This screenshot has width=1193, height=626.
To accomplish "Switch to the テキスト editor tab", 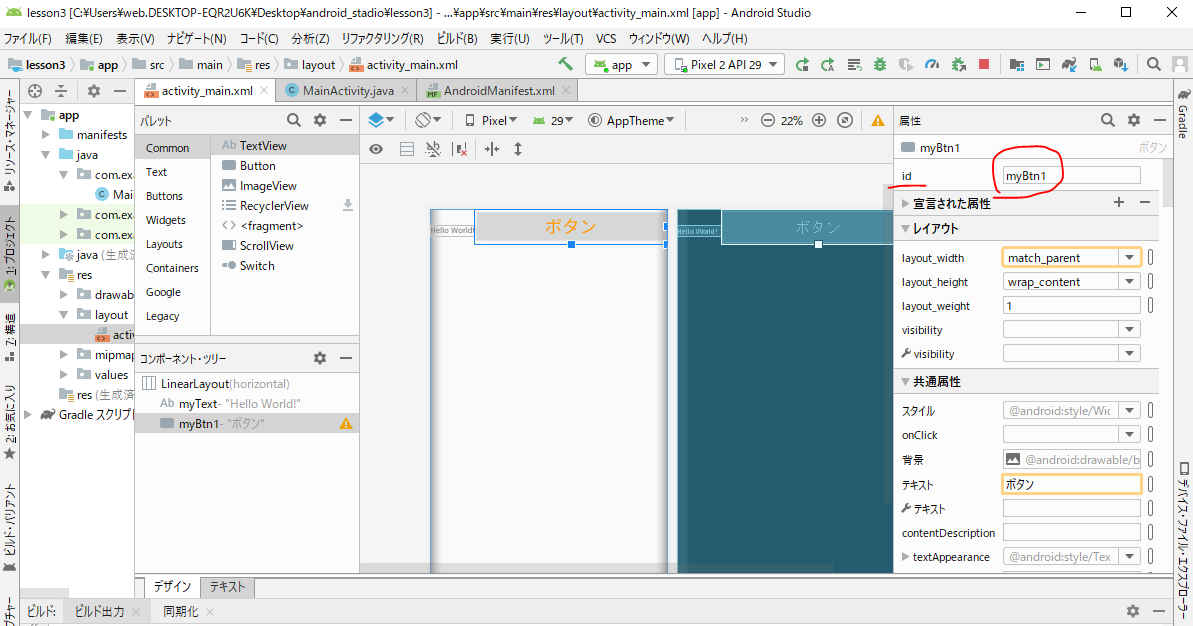I will 227,587.
